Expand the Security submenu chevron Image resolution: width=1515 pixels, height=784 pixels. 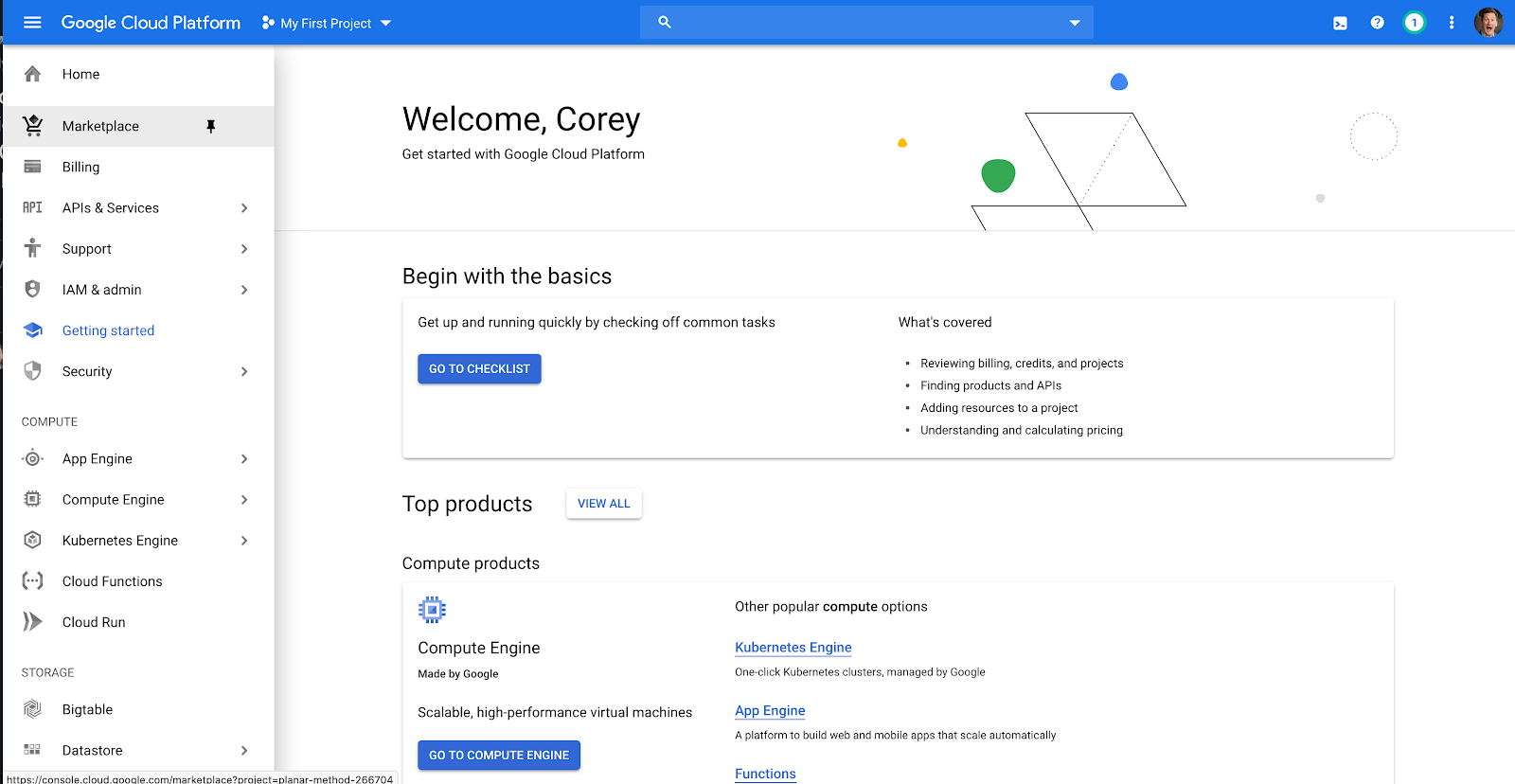tap(244, 371)
